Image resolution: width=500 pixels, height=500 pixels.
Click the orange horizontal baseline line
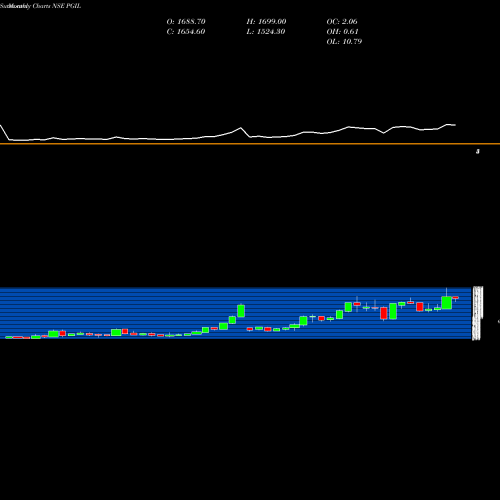250,144
